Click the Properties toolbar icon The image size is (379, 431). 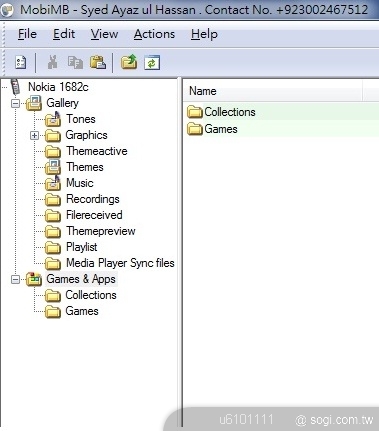(x=21, y=62)
